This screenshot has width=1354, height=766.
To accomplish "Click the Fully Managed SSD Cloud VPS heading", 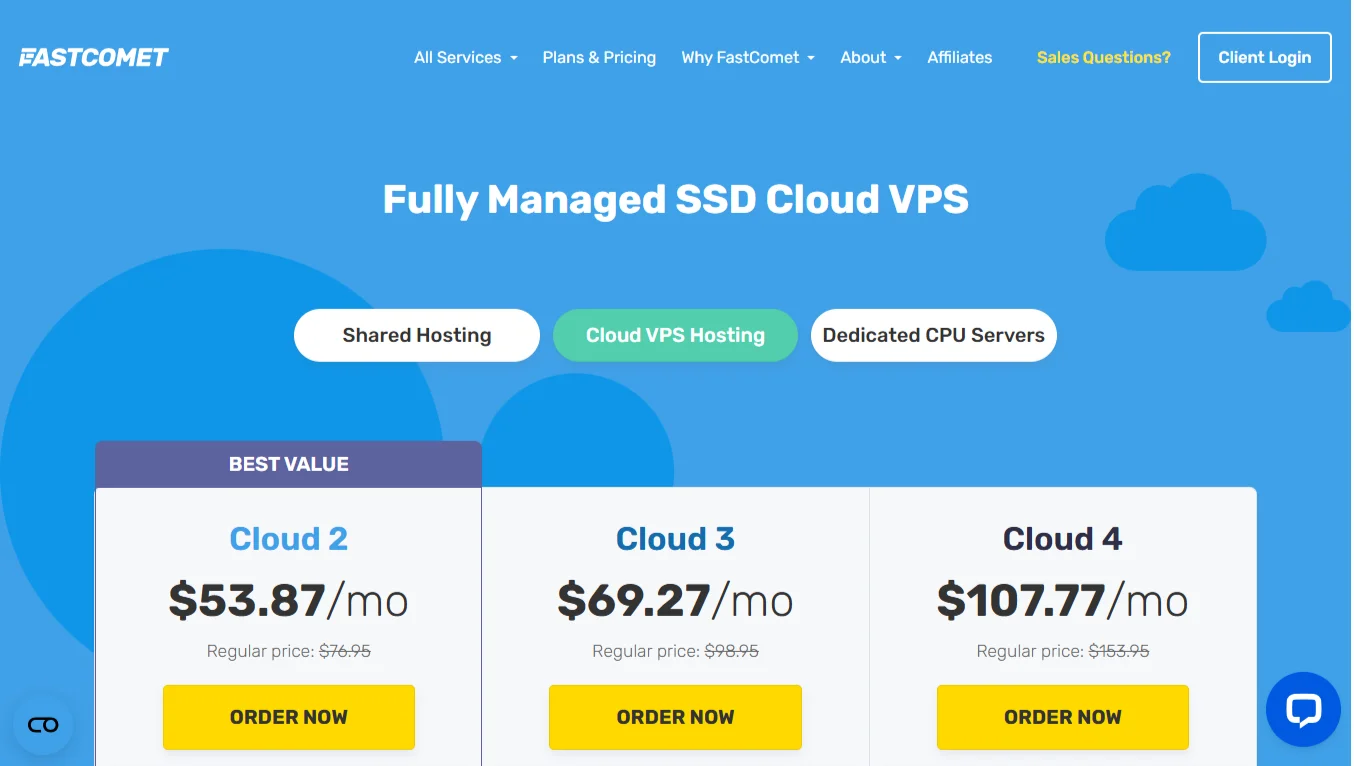I will (x=676, y=199).
